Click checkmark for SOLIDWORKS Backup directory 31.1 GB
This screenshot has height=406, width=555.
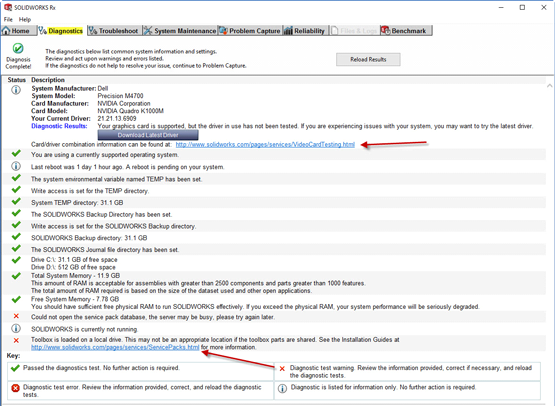pos(16,237)
